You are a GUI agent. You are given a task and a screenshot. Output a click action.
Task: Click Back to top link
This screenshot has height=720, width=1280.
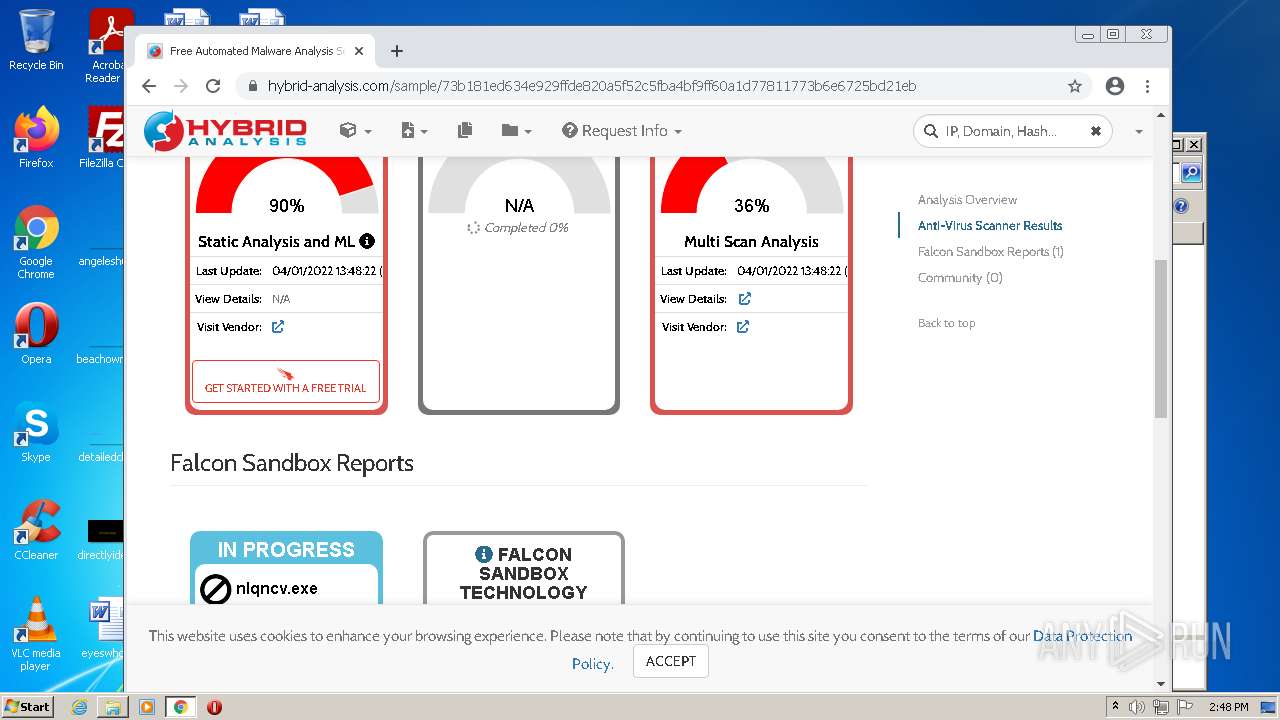coord(946,323)
